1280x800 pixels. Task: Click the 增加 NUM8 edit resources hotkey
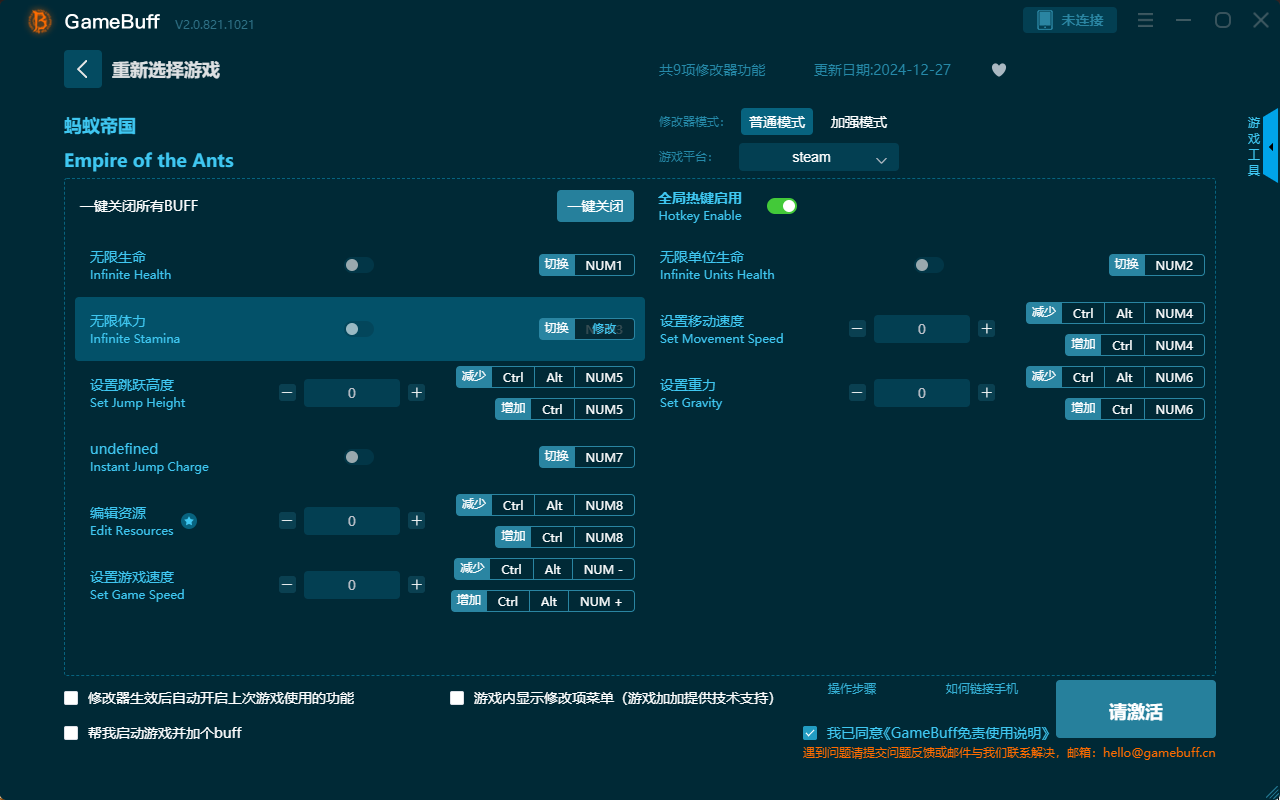click(565, 537)
